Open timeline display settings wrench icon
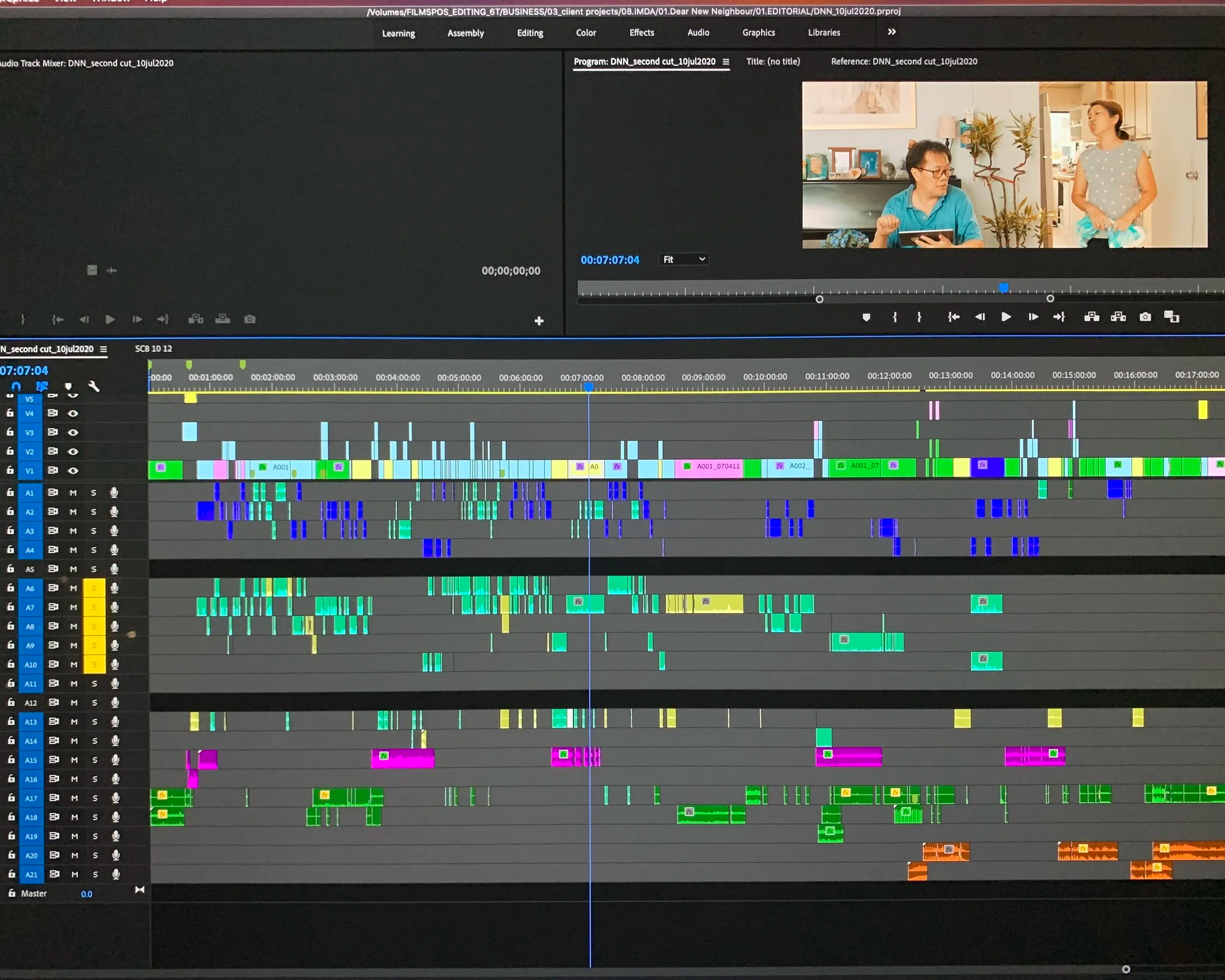The height and width of the screenshot is (980, 1225). coord(94,387)
